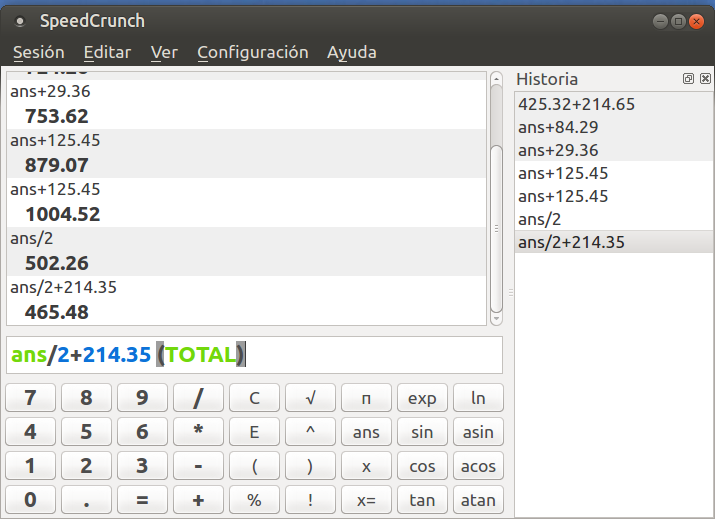This screenshot has width=715, height=519.
Task: Click the asin function button
Action: pyautogui.click(x=478, y=431)
